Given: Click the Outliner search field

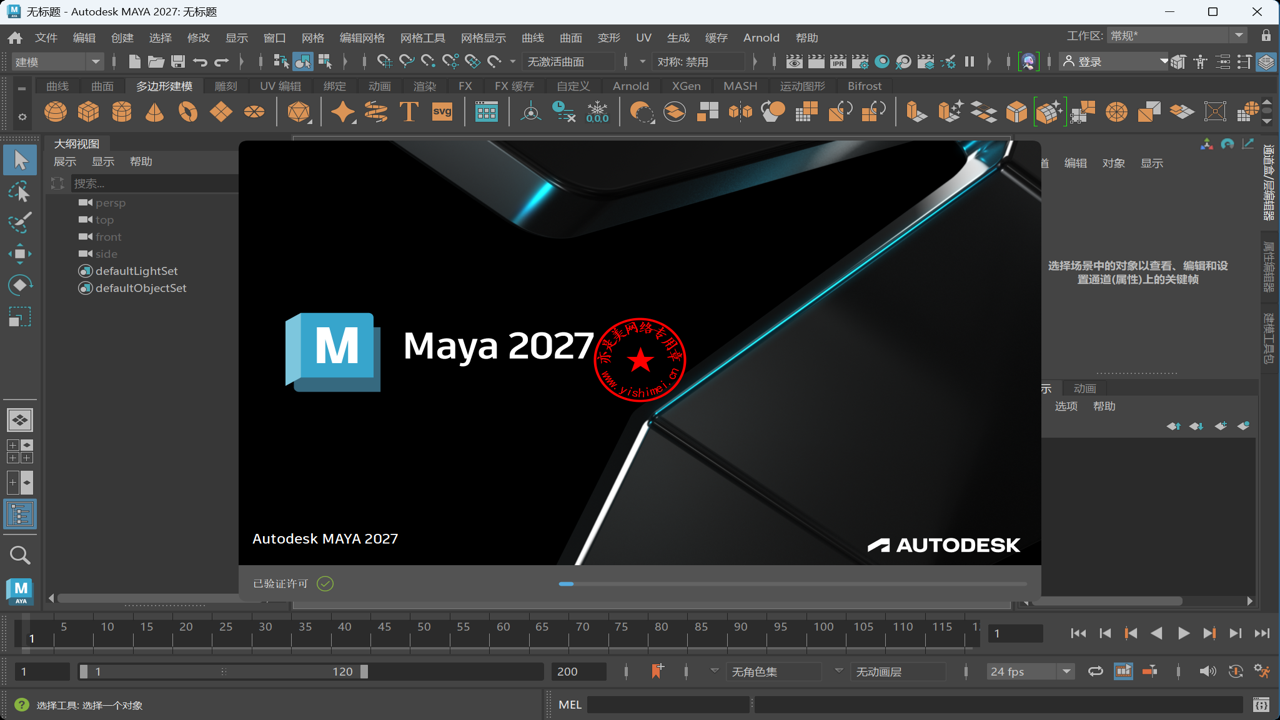Looking at the screenshot, I should (153, 184).
